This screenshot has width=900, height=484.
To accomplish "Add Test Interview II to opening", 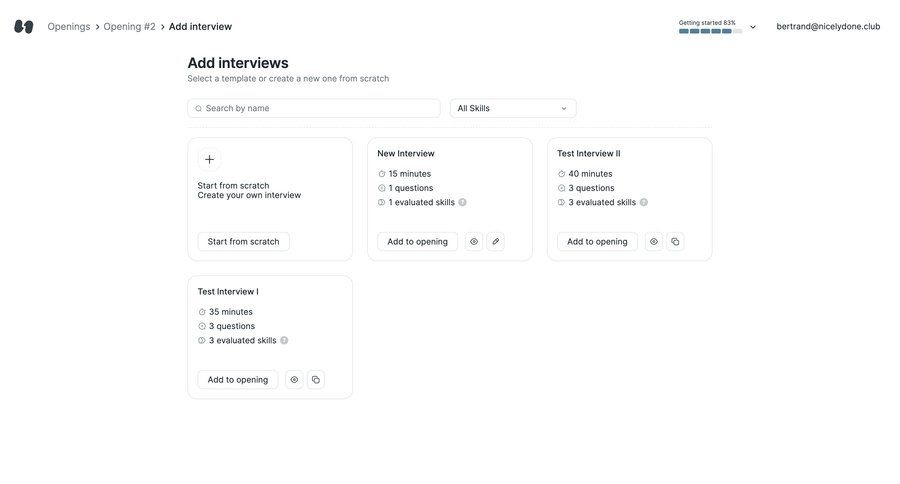I will (x=597, y=242).
